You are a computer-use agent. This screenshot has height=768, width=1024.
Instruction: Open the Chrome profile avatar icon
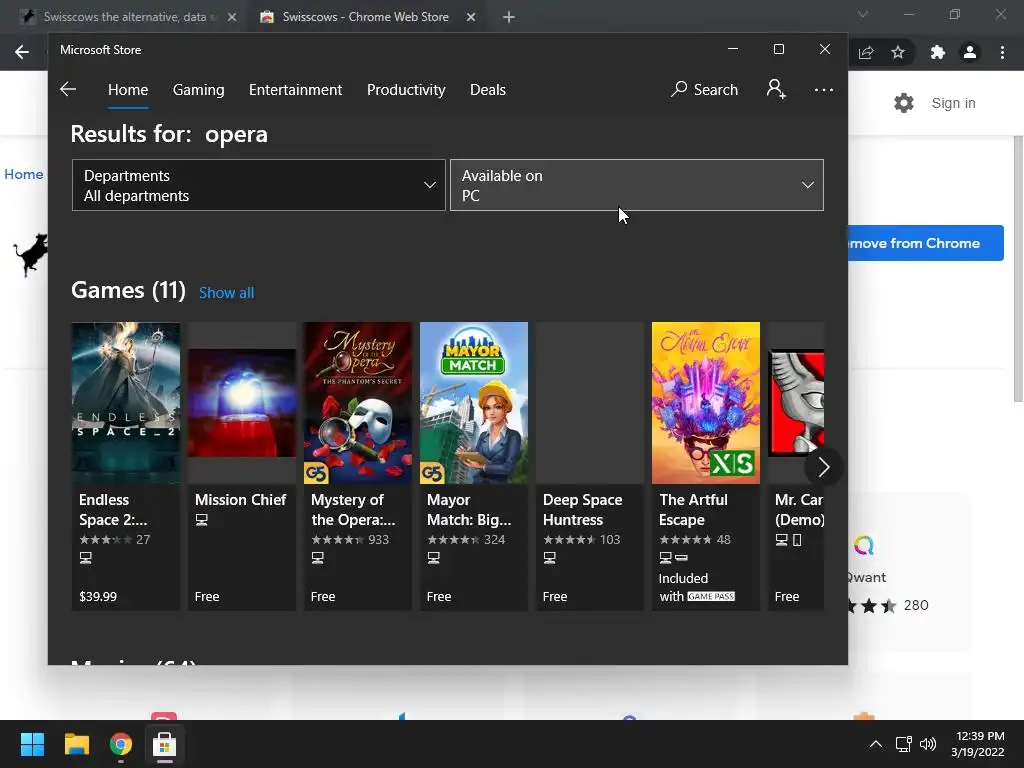click(x=970, y=52)
